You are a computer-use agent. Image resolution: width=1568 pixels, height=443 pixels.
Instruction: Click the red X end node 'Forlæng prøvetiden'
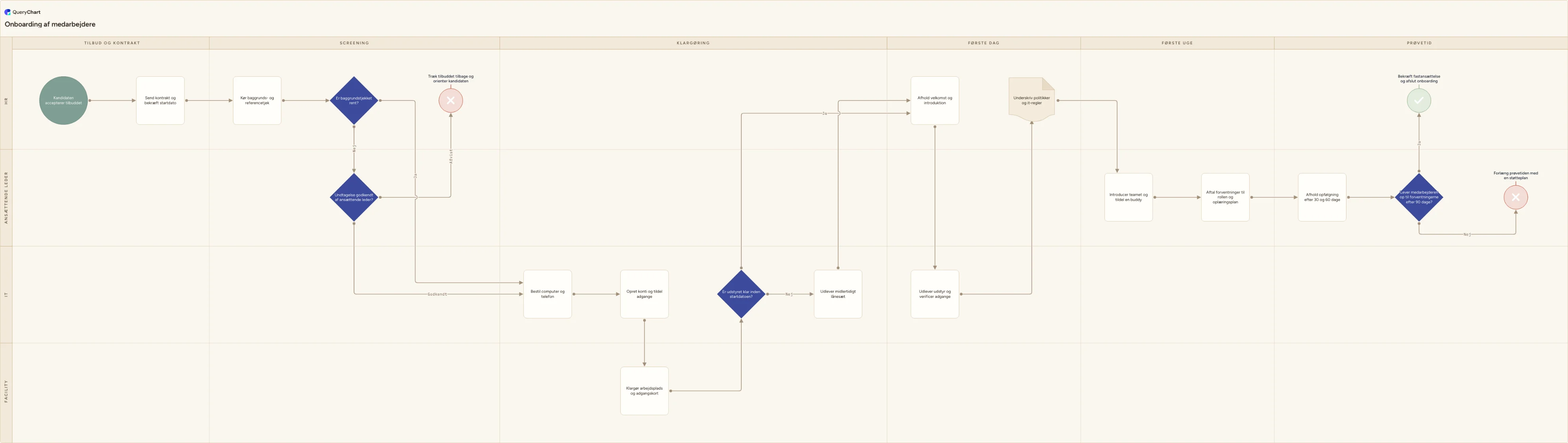(1516, 197)
